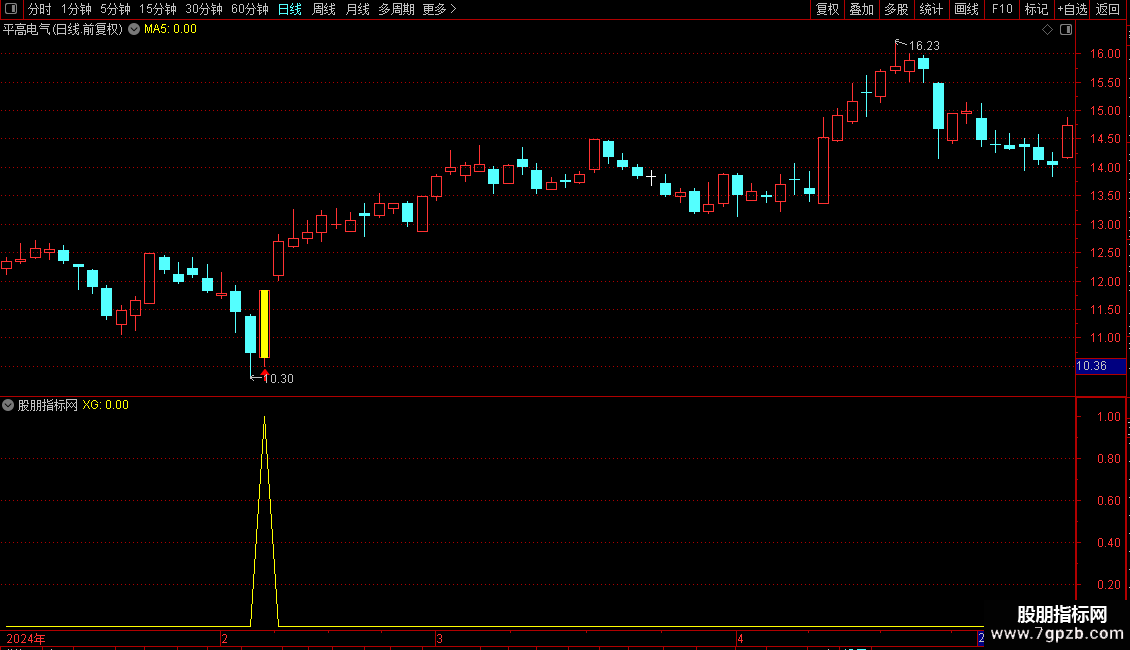Screen dimensions: 1130x650
Task: Click the MA5: 0.00 indicator label
Action: 170,30
